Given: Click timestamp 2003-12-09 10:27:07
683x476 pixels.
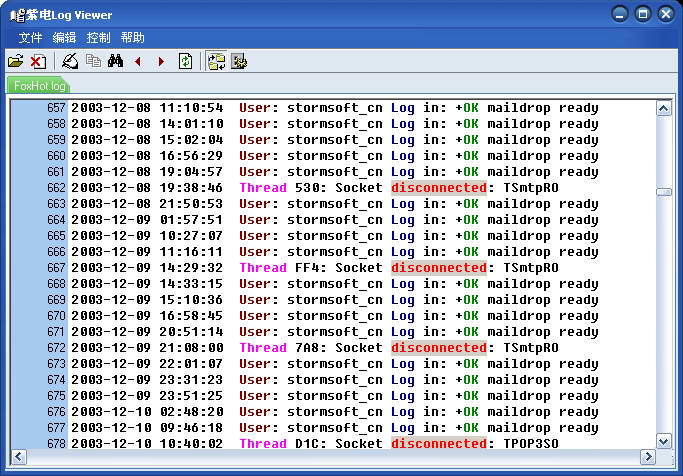Looking at the screenshot, I should 147,236.
